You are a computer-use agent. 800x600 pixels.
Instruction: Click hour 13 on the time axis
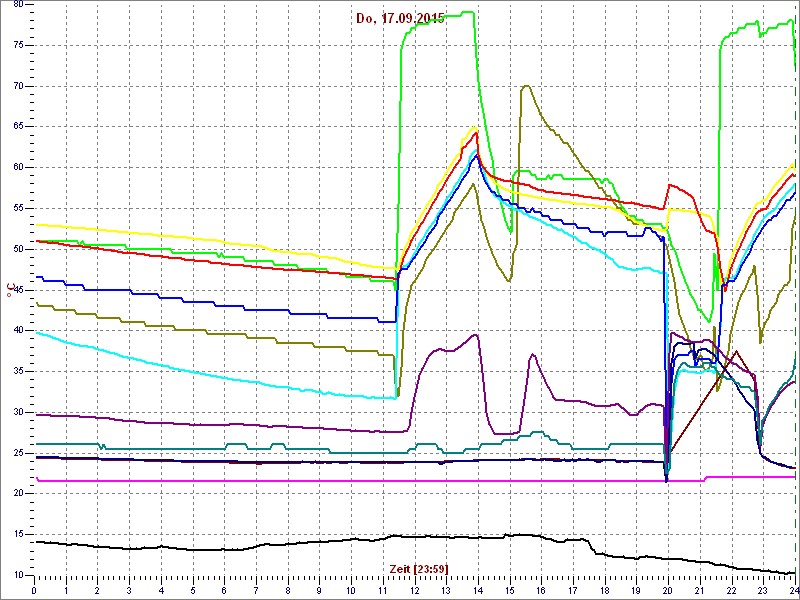446,591
